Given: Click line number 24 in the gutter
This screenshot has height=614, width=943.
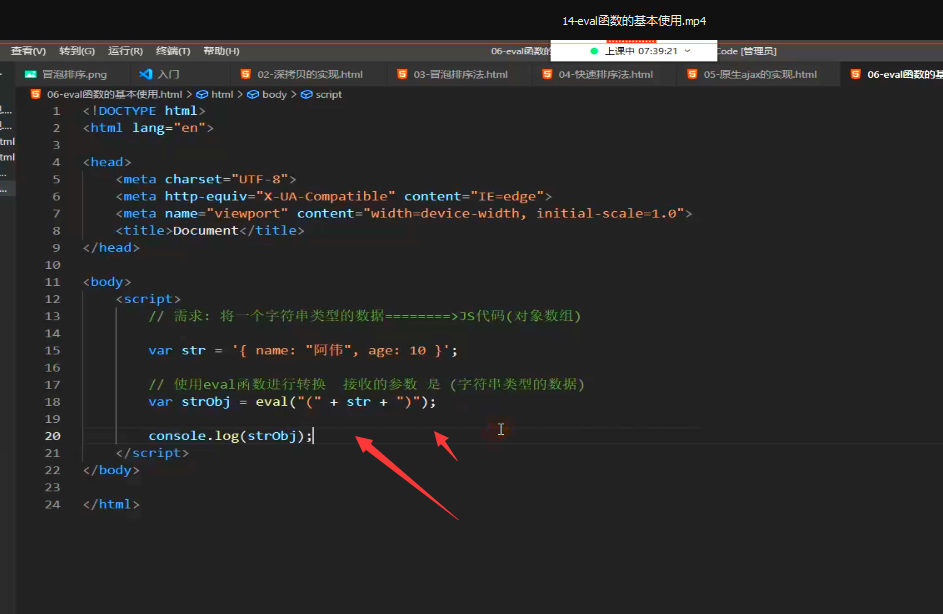Looking at the screenshot, I should coord(52,504).
